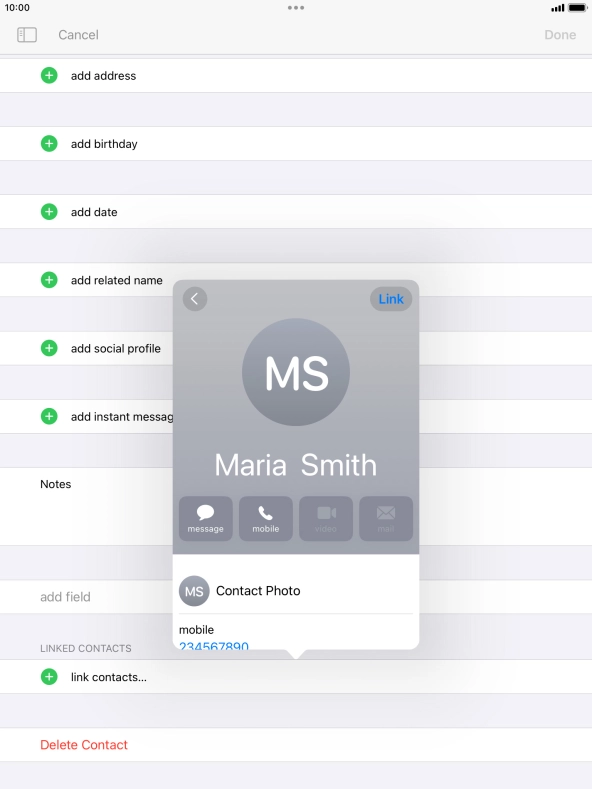Tap the green plus beside add address
This screenshot has height=789, width=592.
pyautogui.click(x=49, y=75)
